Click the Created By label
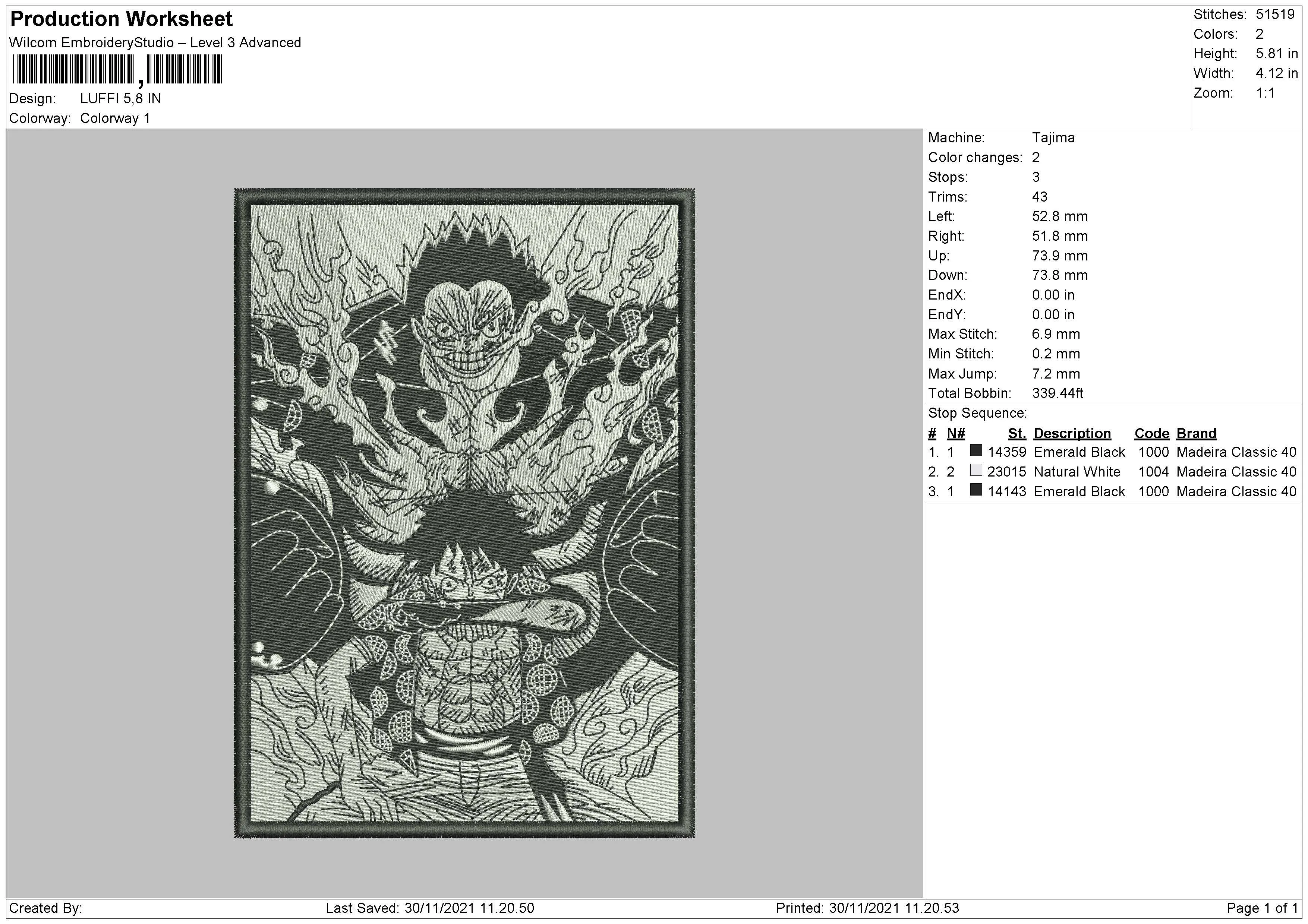1308x924 pixels. (46, 909)
